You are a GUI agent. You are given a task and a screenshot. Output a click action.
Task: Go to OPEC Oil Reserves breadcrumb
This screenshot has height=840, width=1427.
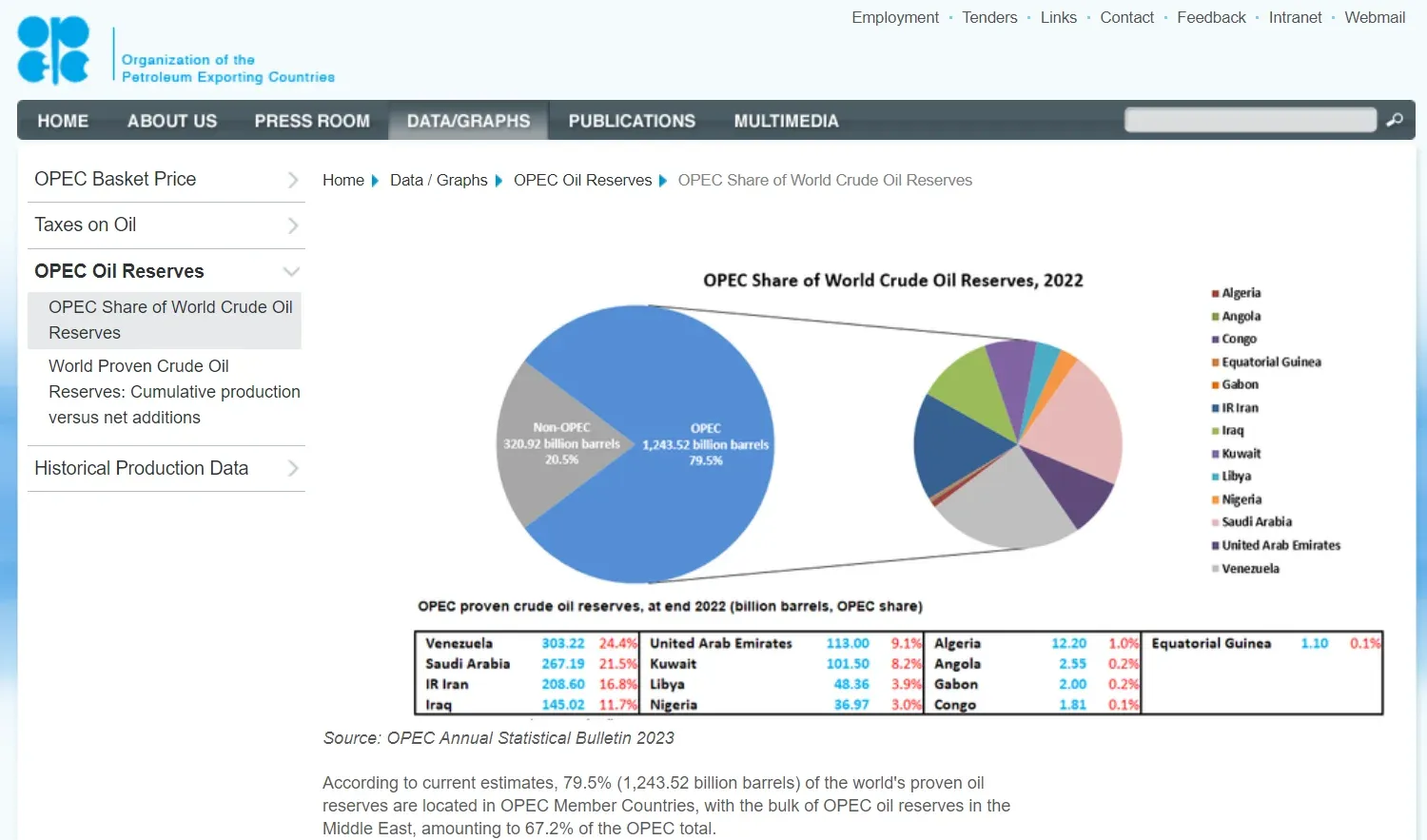(582, 180)
